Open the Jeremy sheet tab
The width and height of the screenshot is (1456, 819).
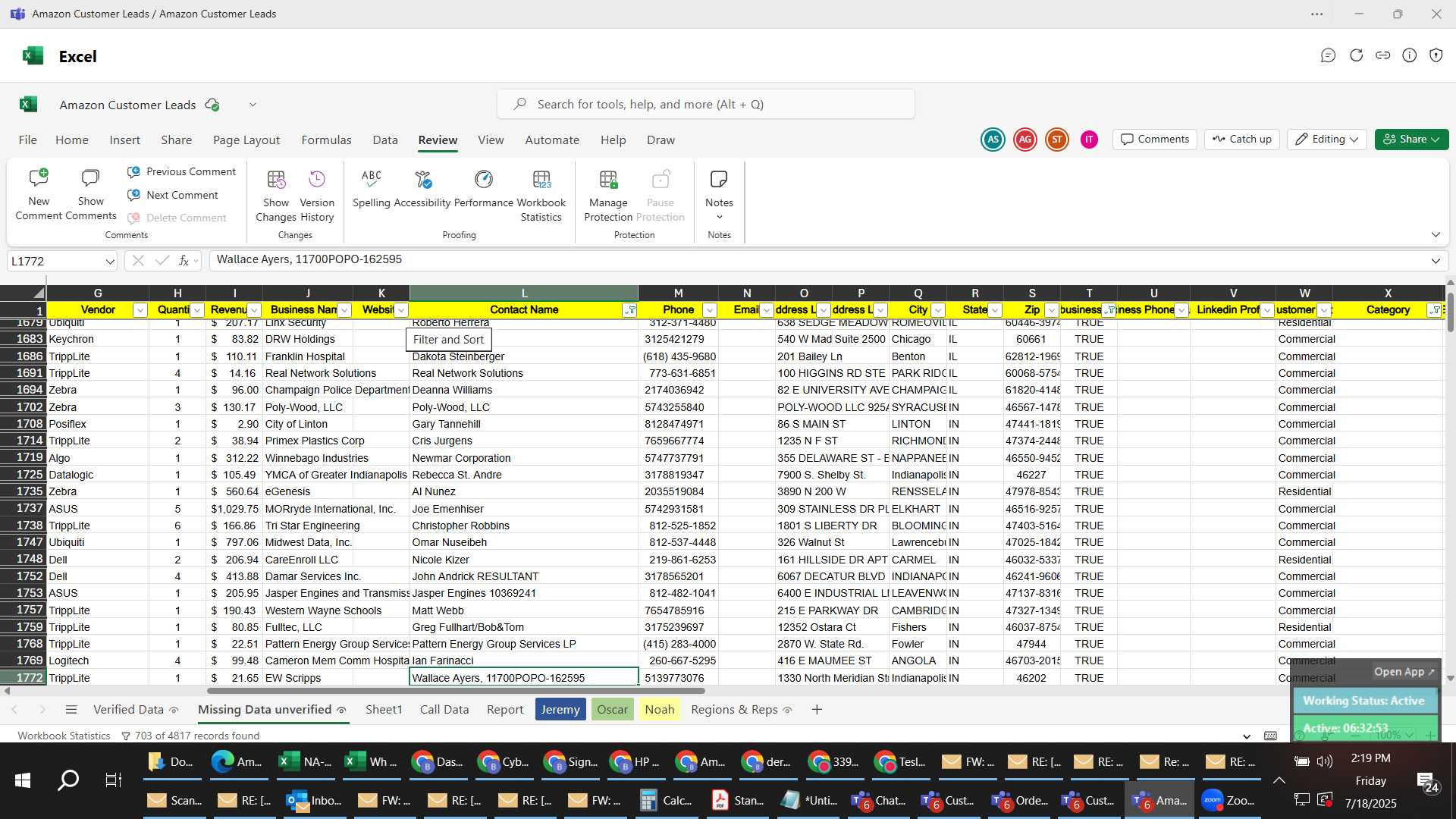pyautogui.click(x=560, y=710)
